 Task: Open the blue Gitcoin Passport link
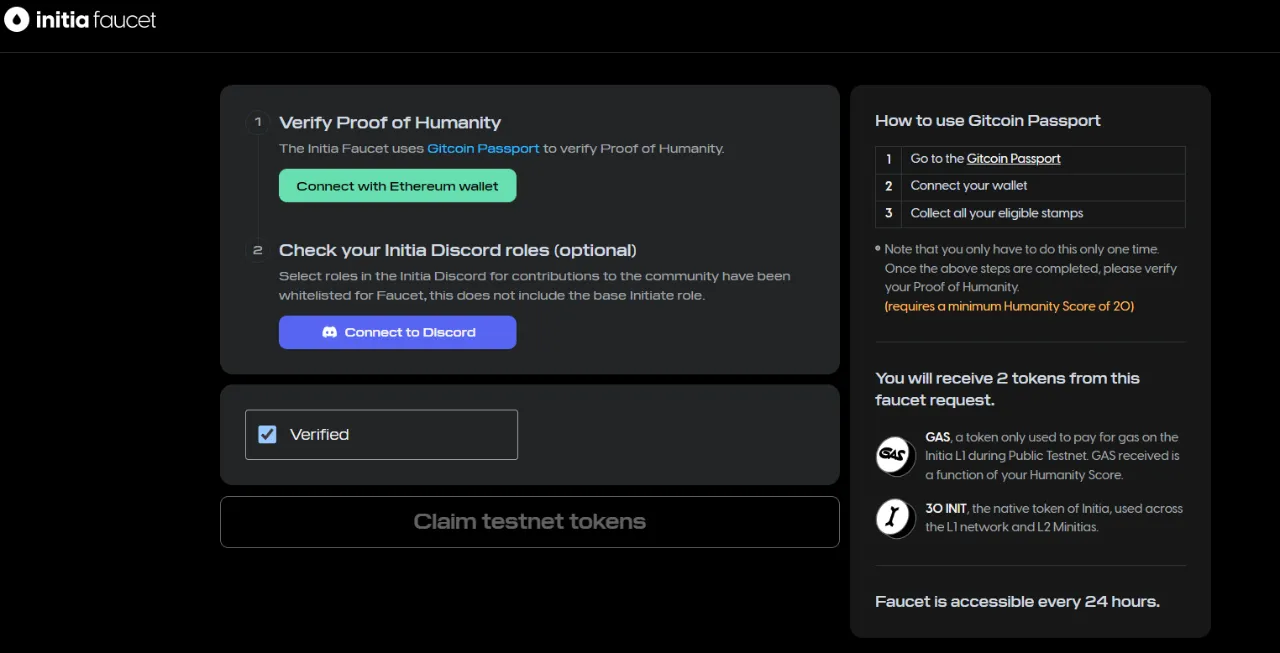[483, 148]
